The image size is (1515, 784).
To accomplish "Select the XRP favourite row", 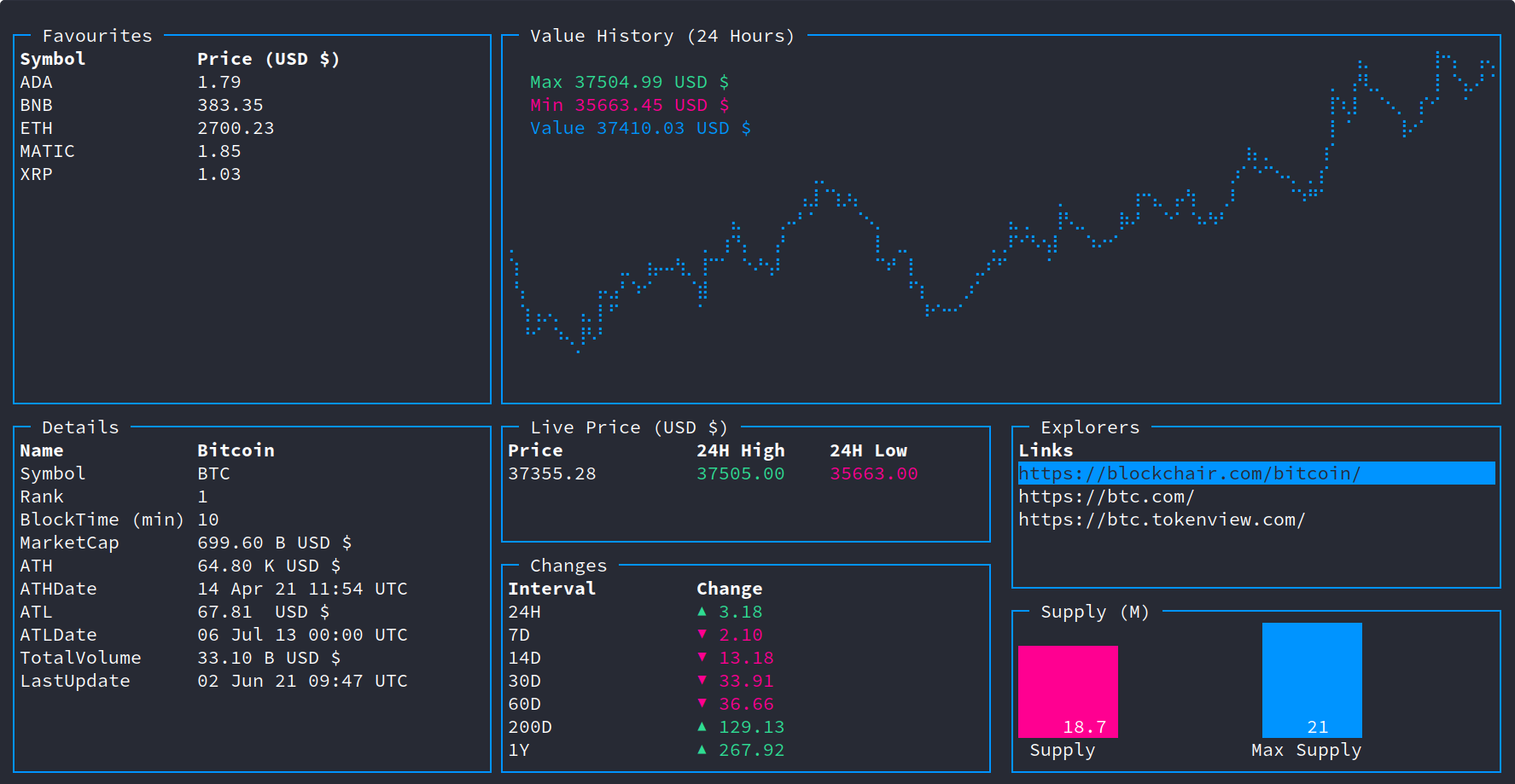I will [x=252, y=174].
